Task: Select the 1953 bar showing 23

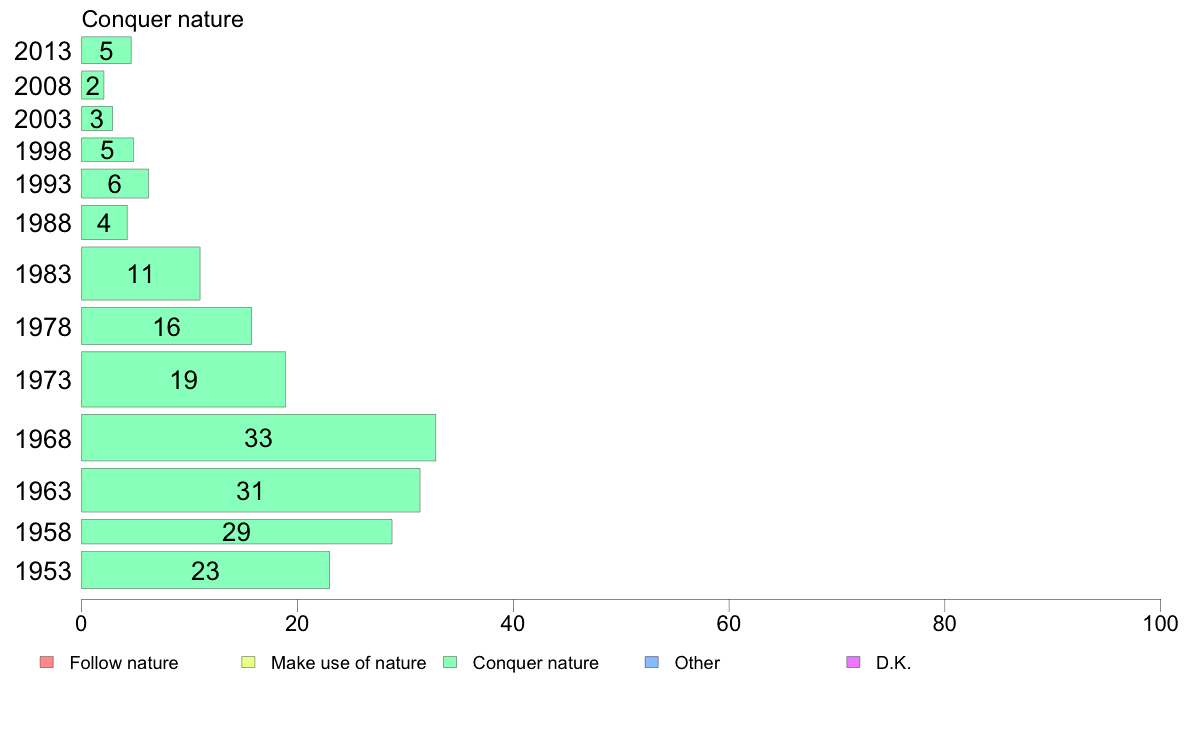Action: click(205, 570)
